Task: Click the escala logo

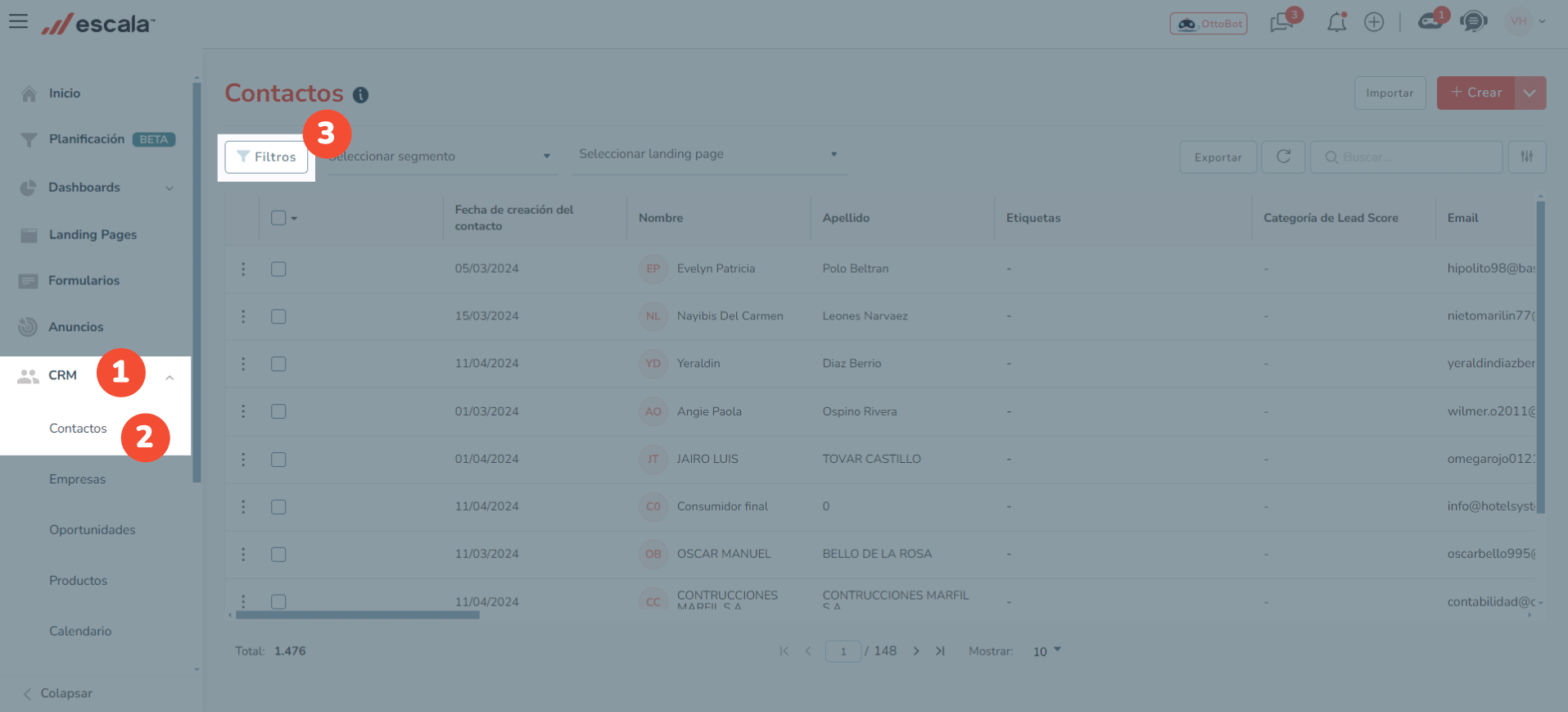Action: 98,24
